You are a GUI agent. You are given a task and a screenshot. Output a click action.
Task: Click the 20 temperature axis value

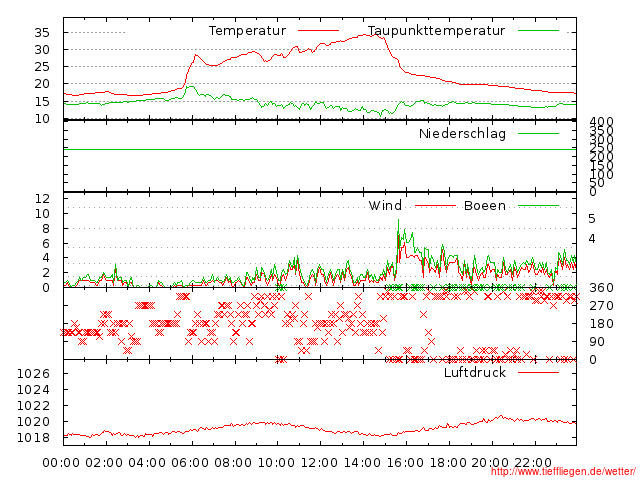coord(42,84)
